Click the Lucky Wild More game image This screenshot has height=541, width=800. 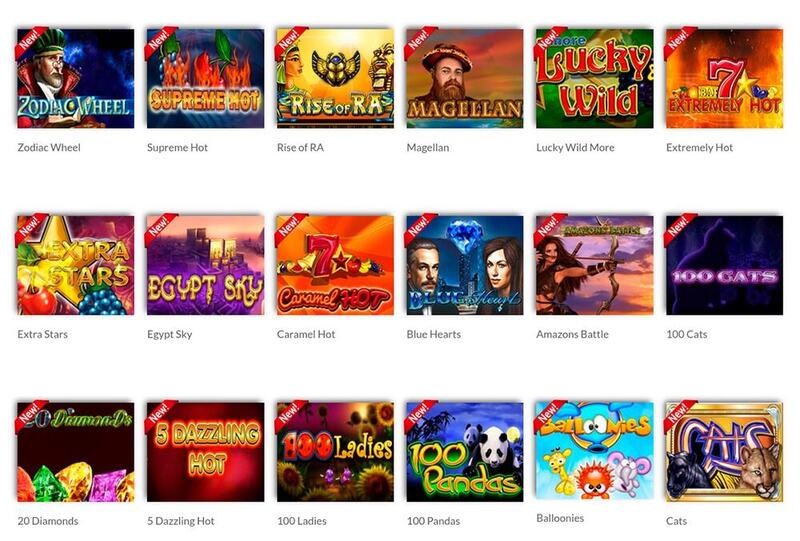tap(594, 78)
